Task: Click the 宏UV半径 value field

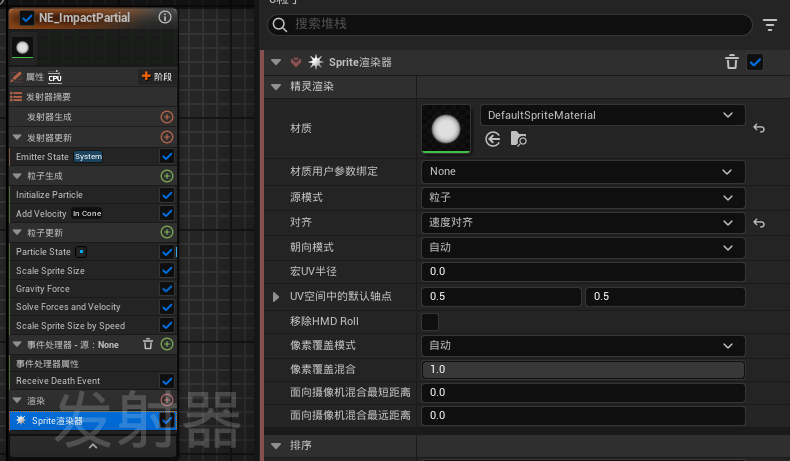Action: click(x=583, y=272)
